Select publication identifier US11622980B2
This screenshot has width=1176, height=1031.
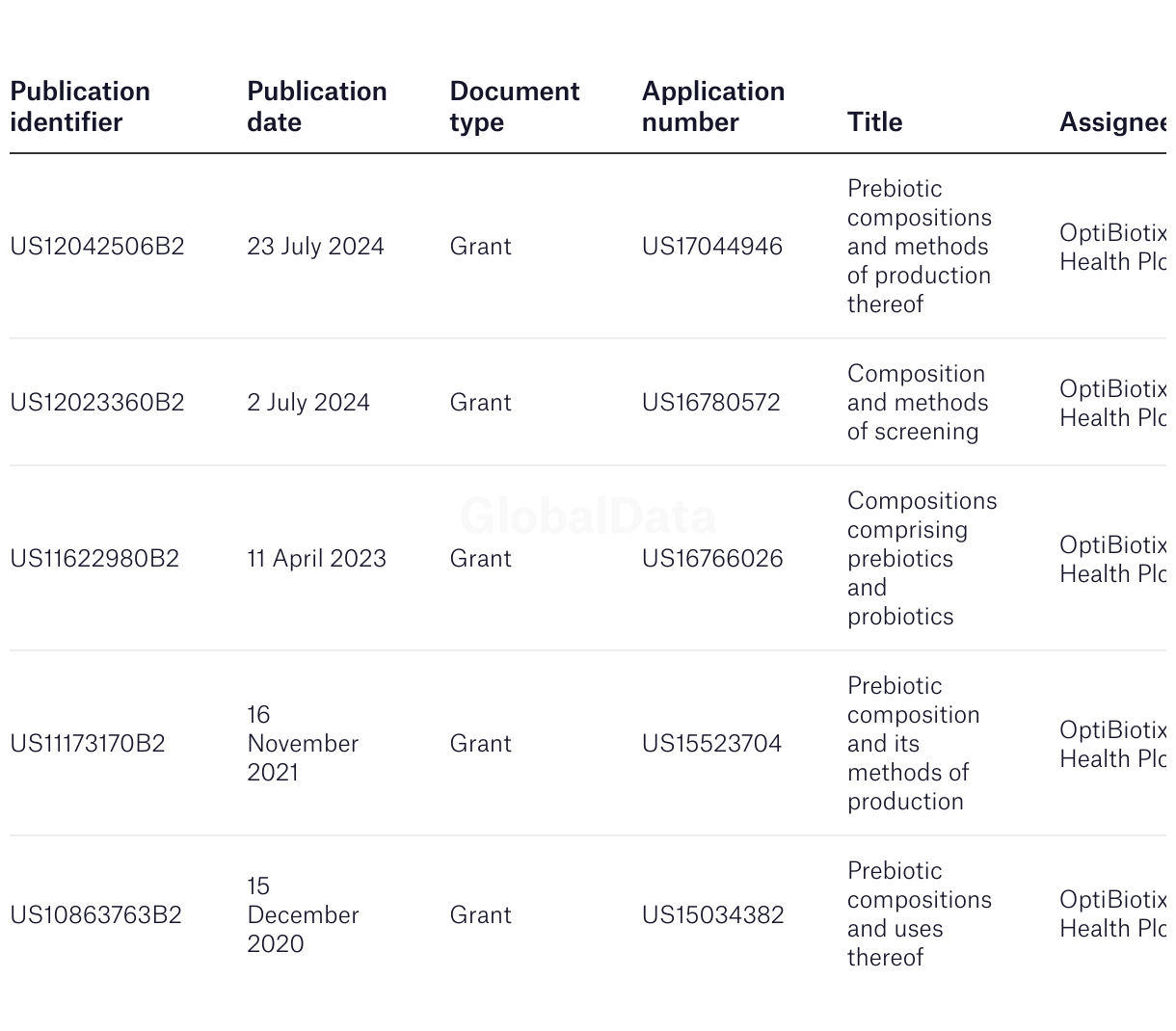94,559
